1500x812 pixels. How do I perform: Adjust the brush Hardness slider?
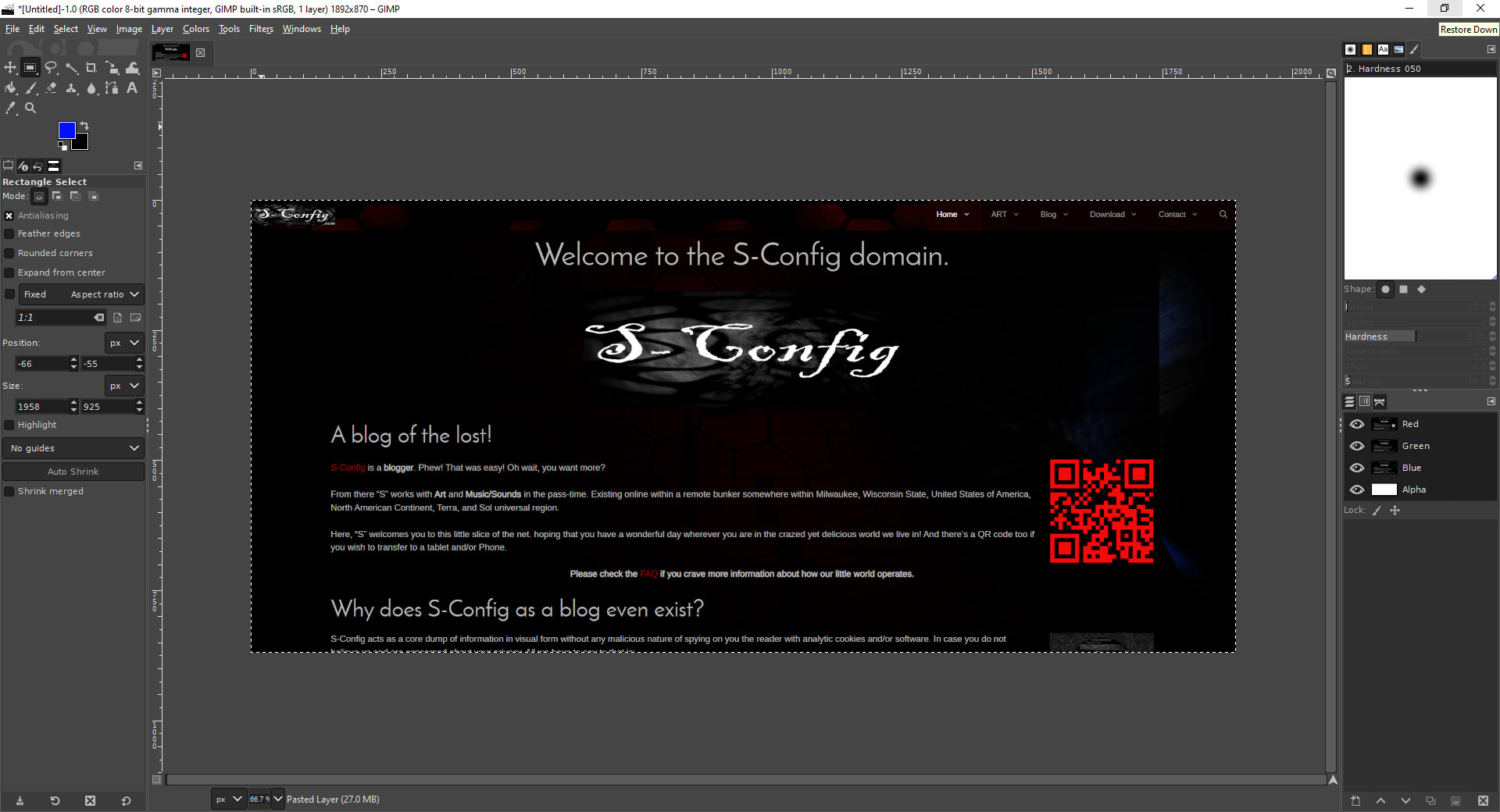point(1416,337)
